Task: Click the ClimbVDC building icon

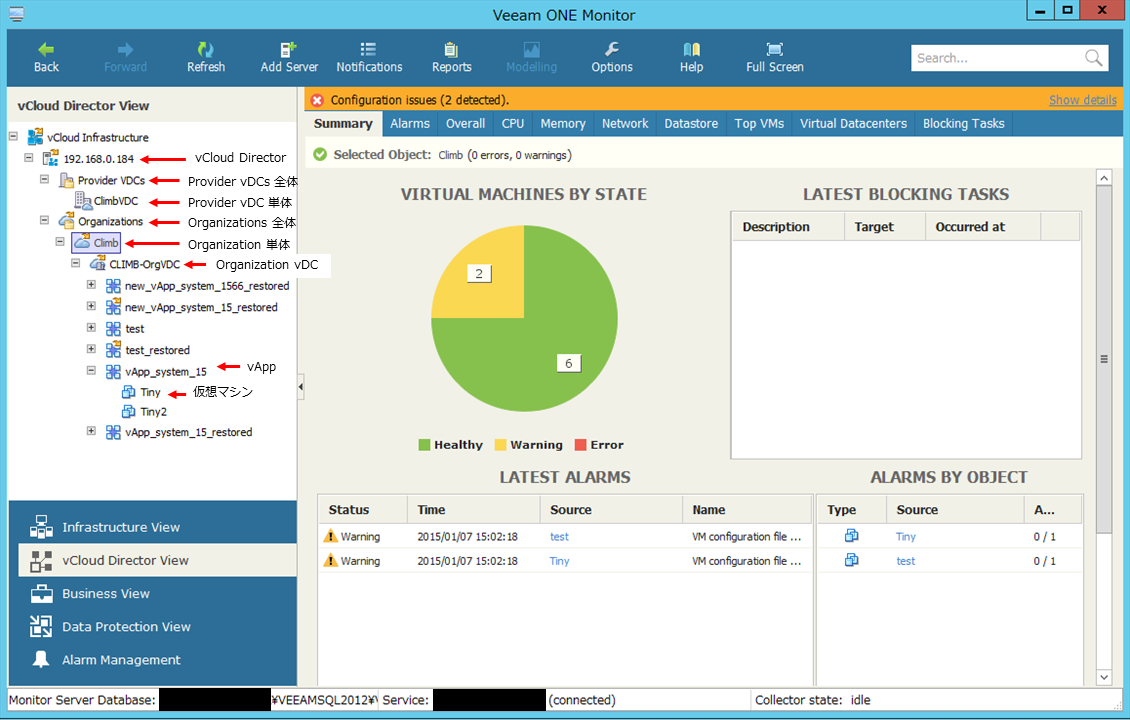Action: (x=83, y=201)
